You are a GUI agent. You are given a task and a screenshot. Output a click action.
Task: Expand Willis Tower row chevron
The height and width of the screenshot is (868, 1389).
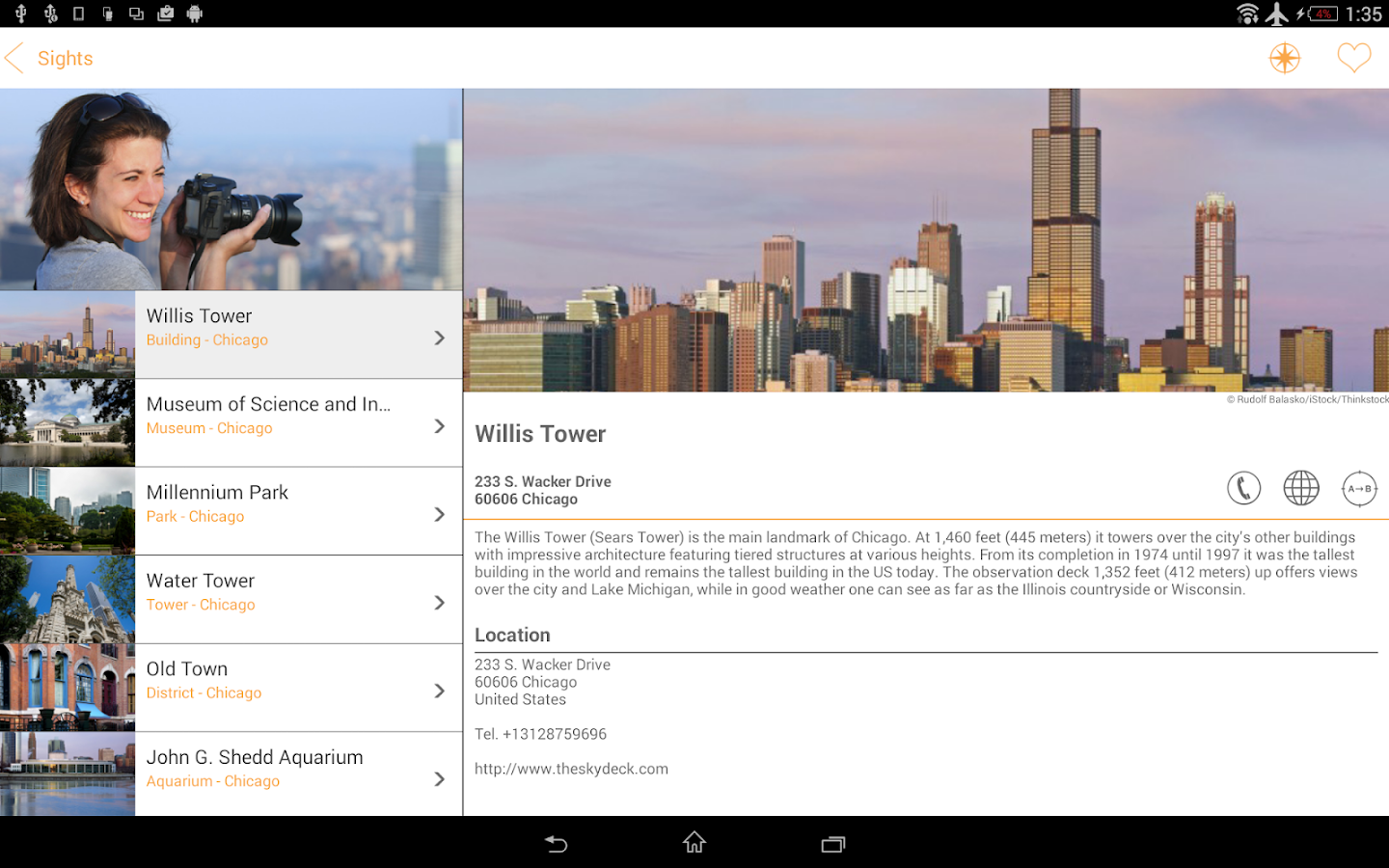[439, 338]
